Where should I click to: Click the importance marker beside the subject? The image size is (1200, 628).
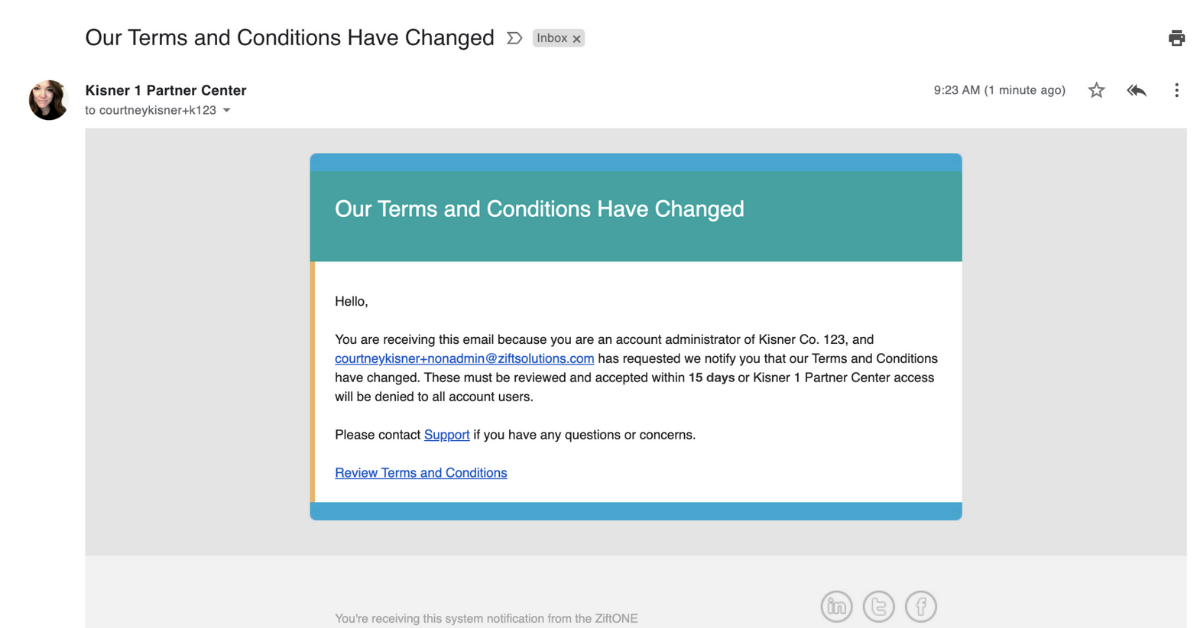coord(514,38)
